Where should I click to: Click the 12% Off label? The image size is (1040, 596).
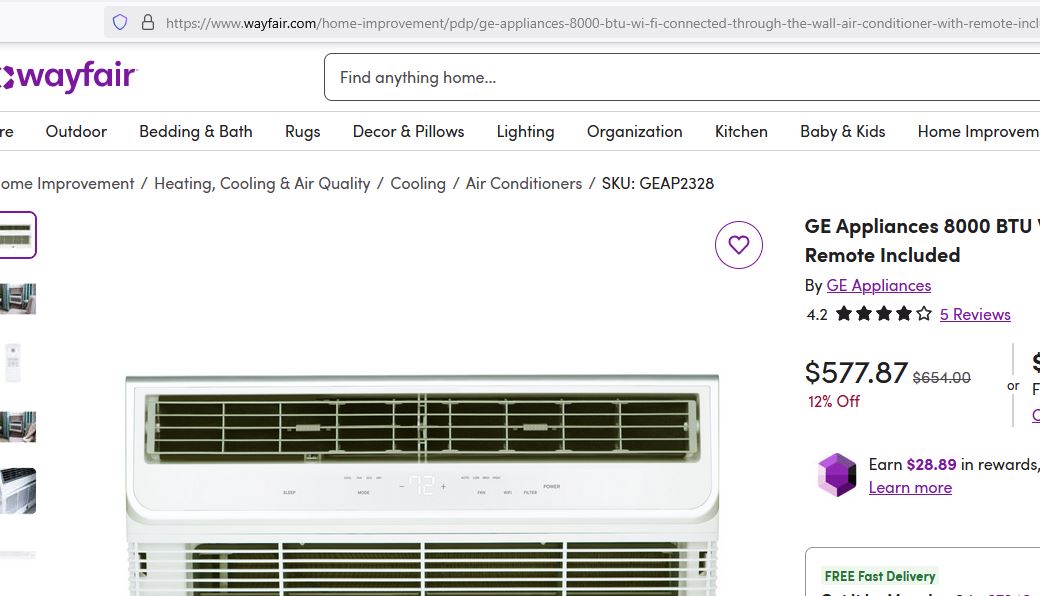coord(834,402)
